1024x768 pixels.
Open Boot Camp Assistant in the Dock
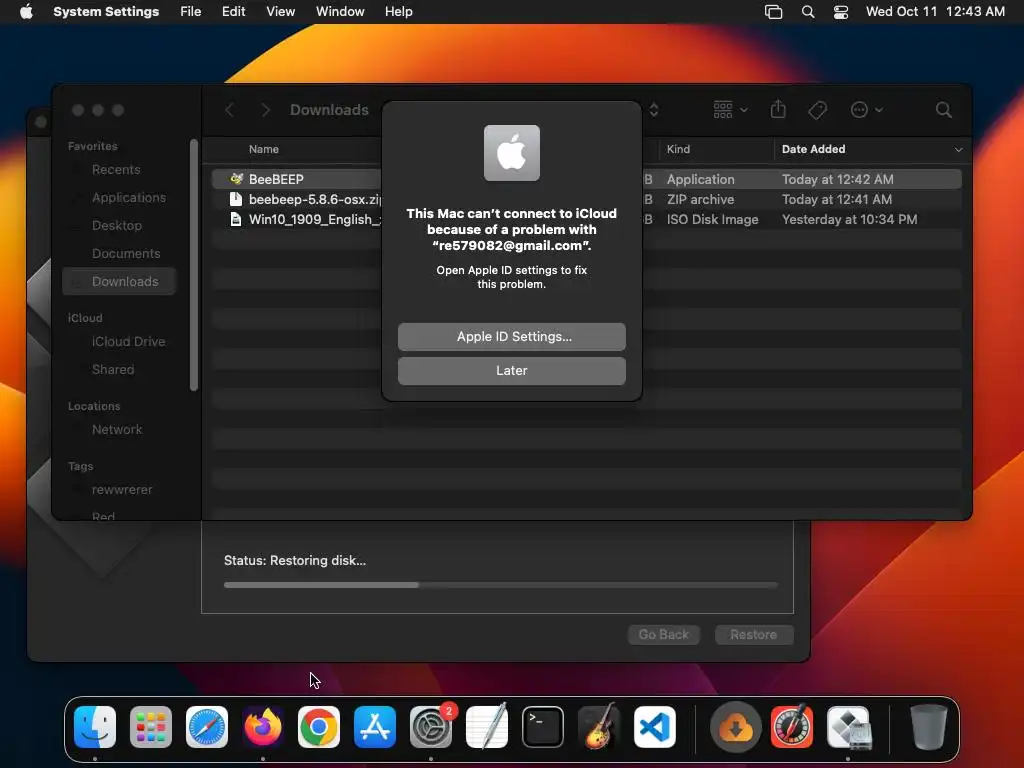point(848,727)
